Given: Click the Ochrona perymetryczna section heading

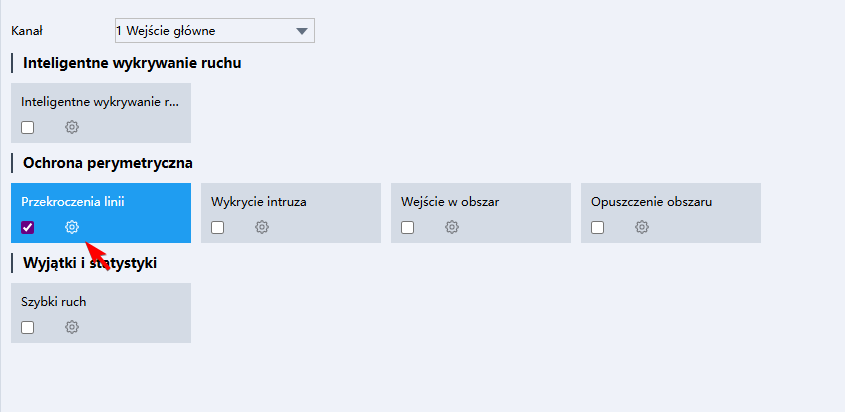Looking at the screenshot, I should click(x=107, y=162).
